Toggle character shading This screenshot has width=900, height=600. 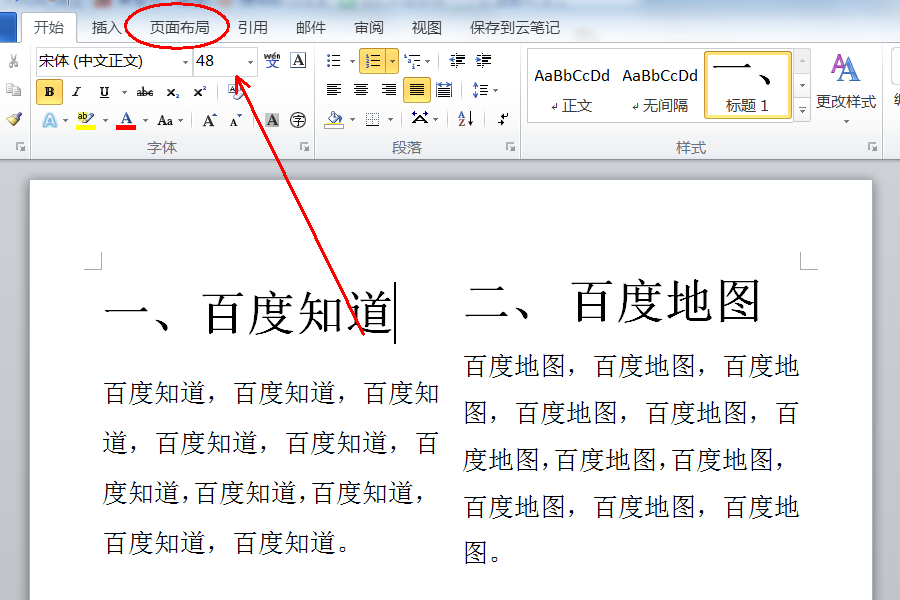pyautogui.click(x=272, y=120)
